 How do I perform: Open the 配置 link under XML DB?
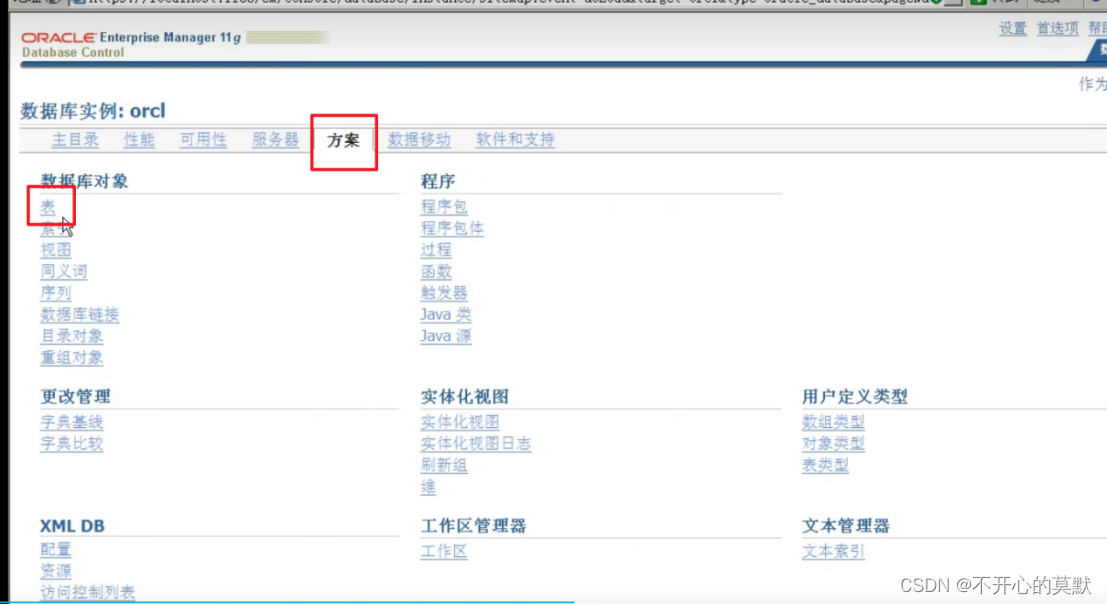pyautogui.click(x=56, y=549)
